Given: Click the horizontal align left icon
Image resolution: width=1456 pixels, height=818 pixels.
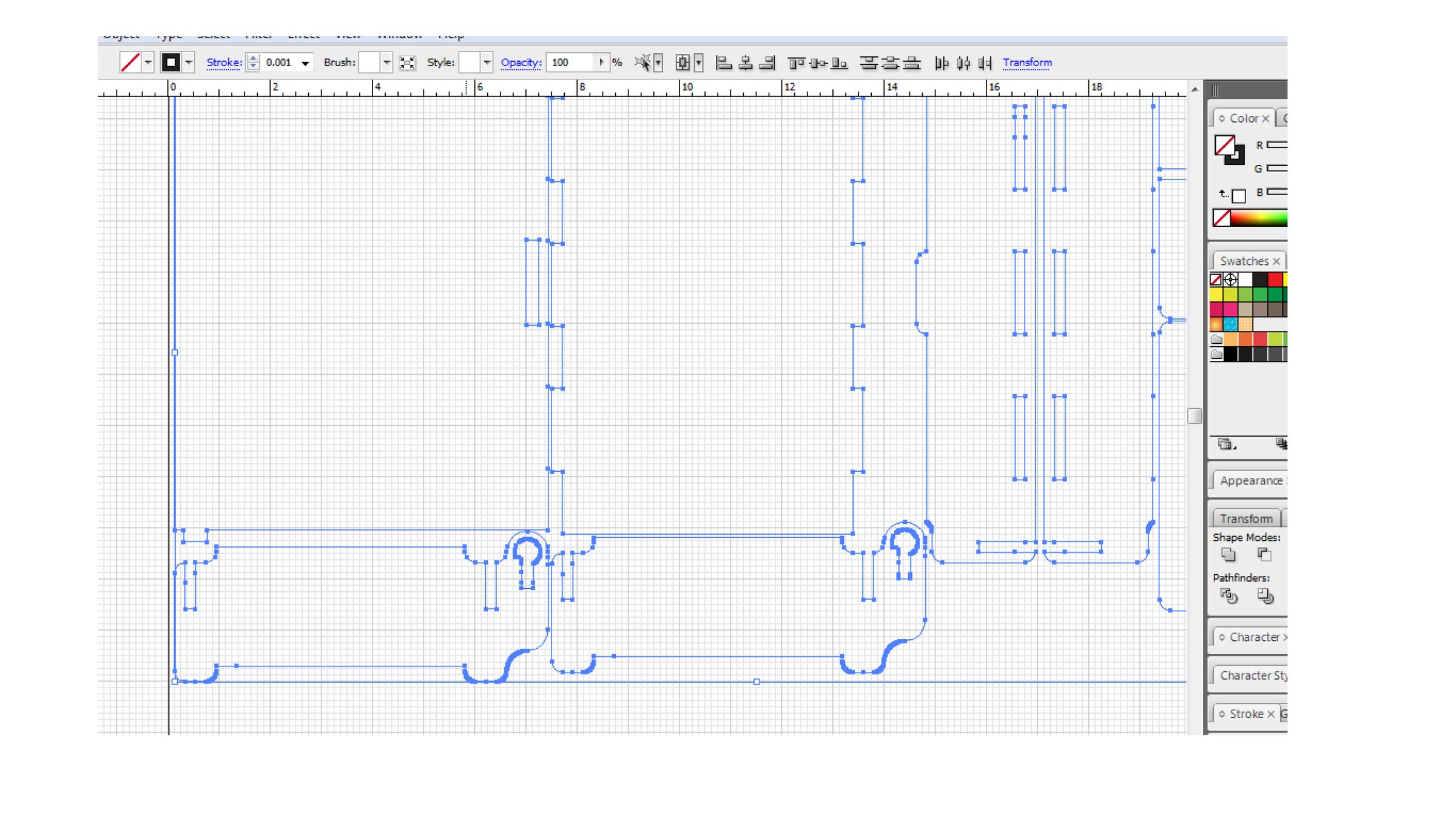Looking at the screenshot, I should coord(724,62).
